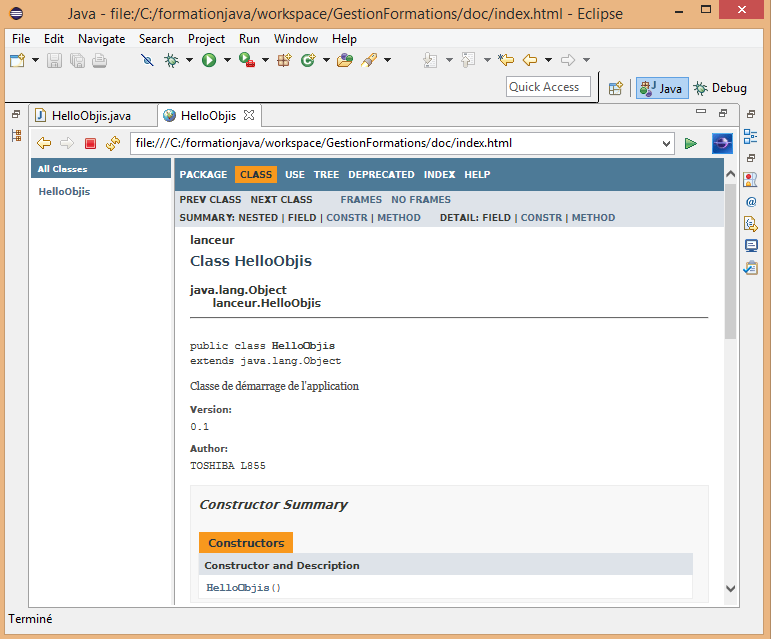The width and height of the screenshot is (772, 644).
Task: Open the Navigate menu
Action: (101, 39)
